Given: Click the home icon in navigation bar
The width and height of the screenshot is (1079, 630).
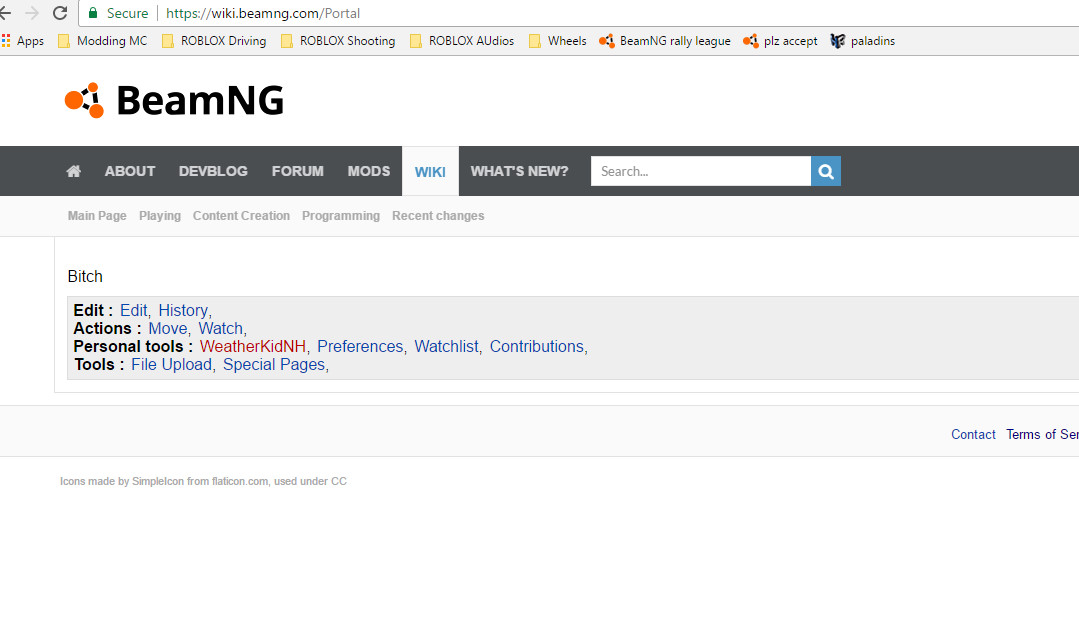Looking at the screenshot, I should pyautogui.click(x=74, y=171).
